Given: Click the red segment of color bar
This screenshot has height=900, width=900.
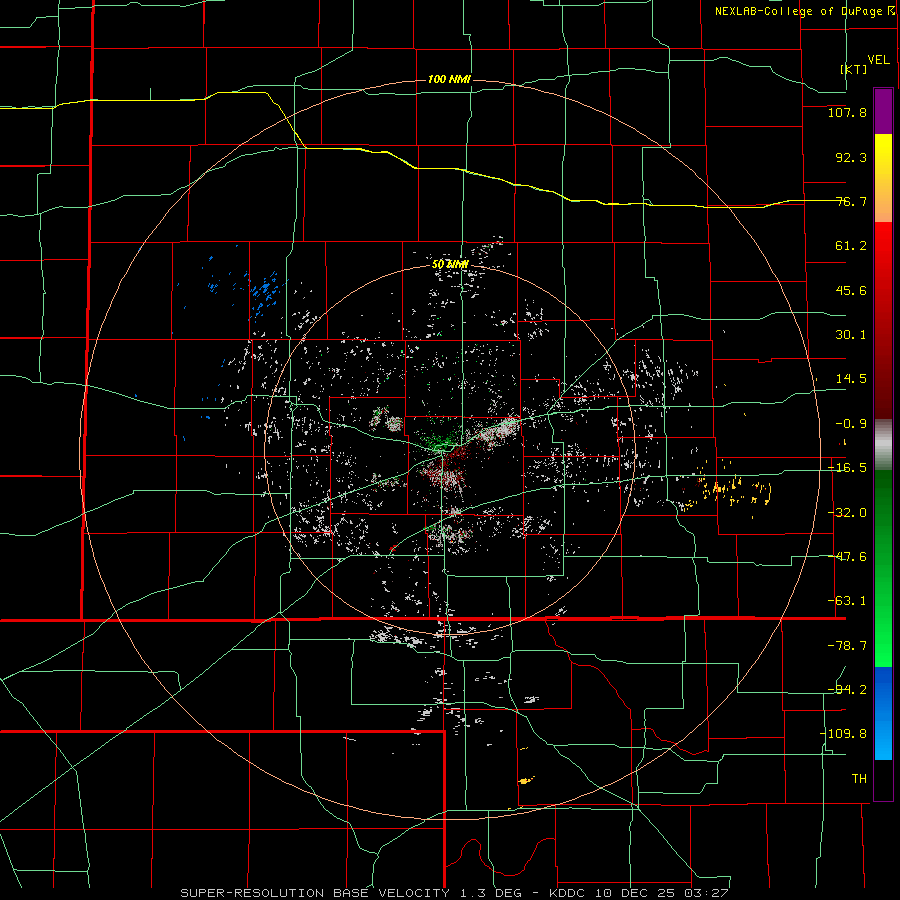Looking at the screenshot, I should click(x=883, y=320).
